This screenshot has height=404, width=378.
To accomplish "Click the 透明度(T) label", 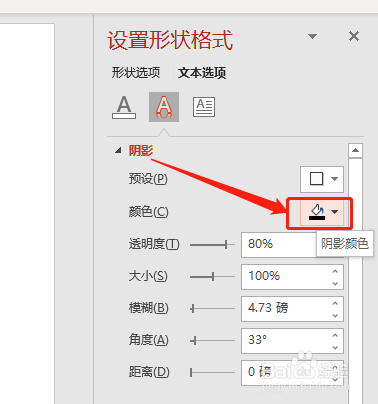I will (x=154, y=244).
